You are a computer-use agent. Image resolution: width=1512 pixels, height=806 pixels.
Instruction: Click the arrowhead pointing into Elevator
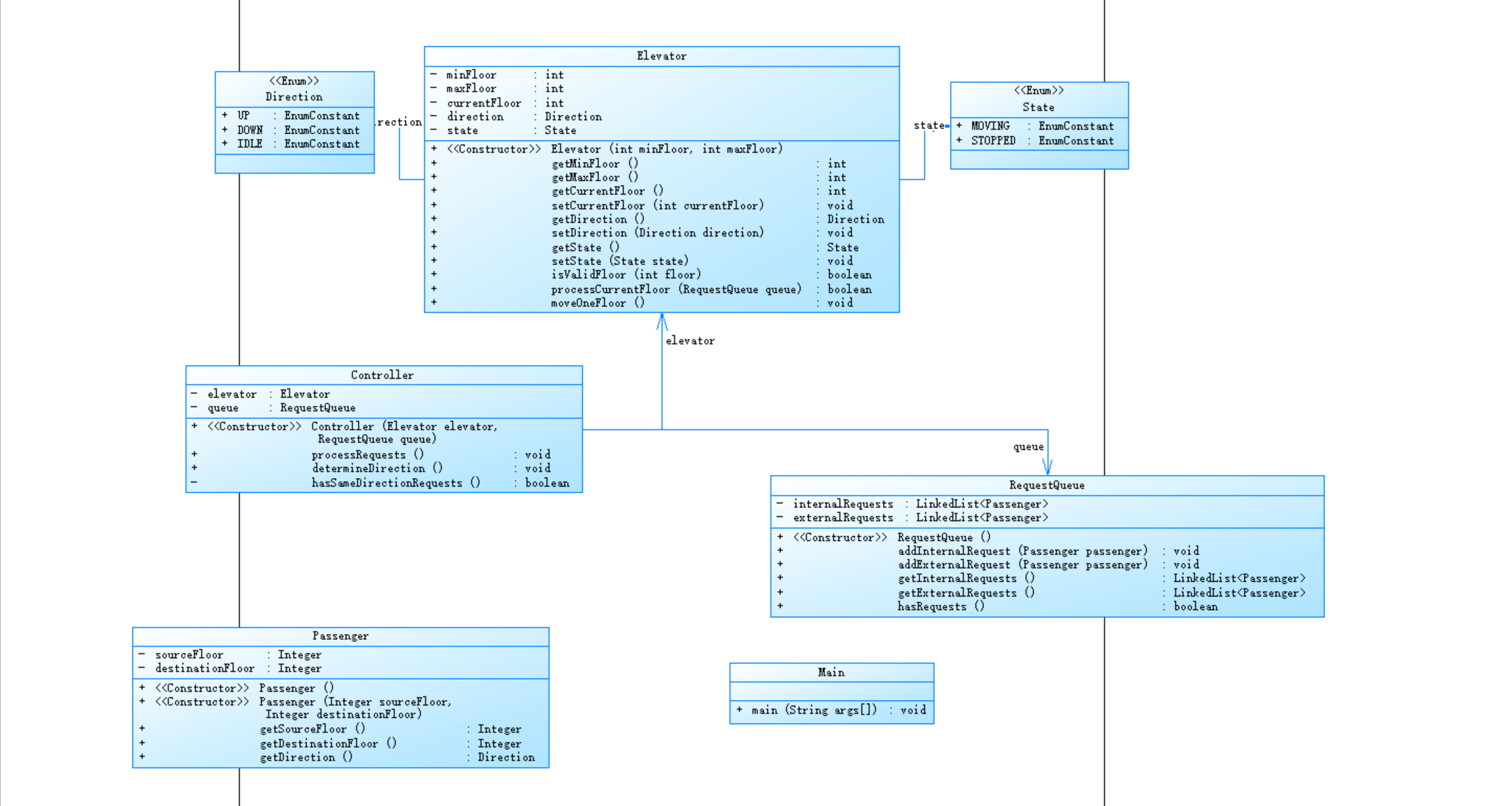(x=662, y=322)
